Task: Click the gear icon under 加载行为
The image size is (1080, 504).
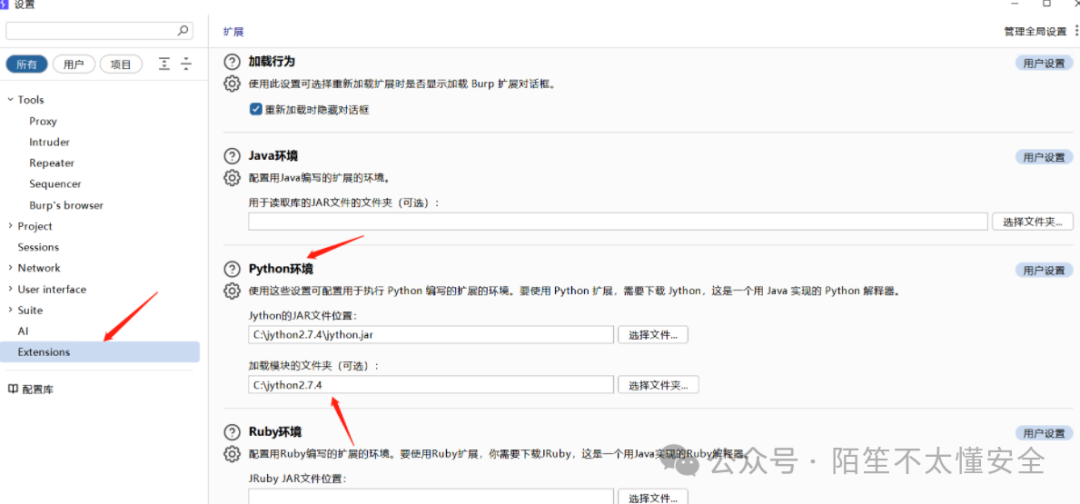Action: (232, 84)
